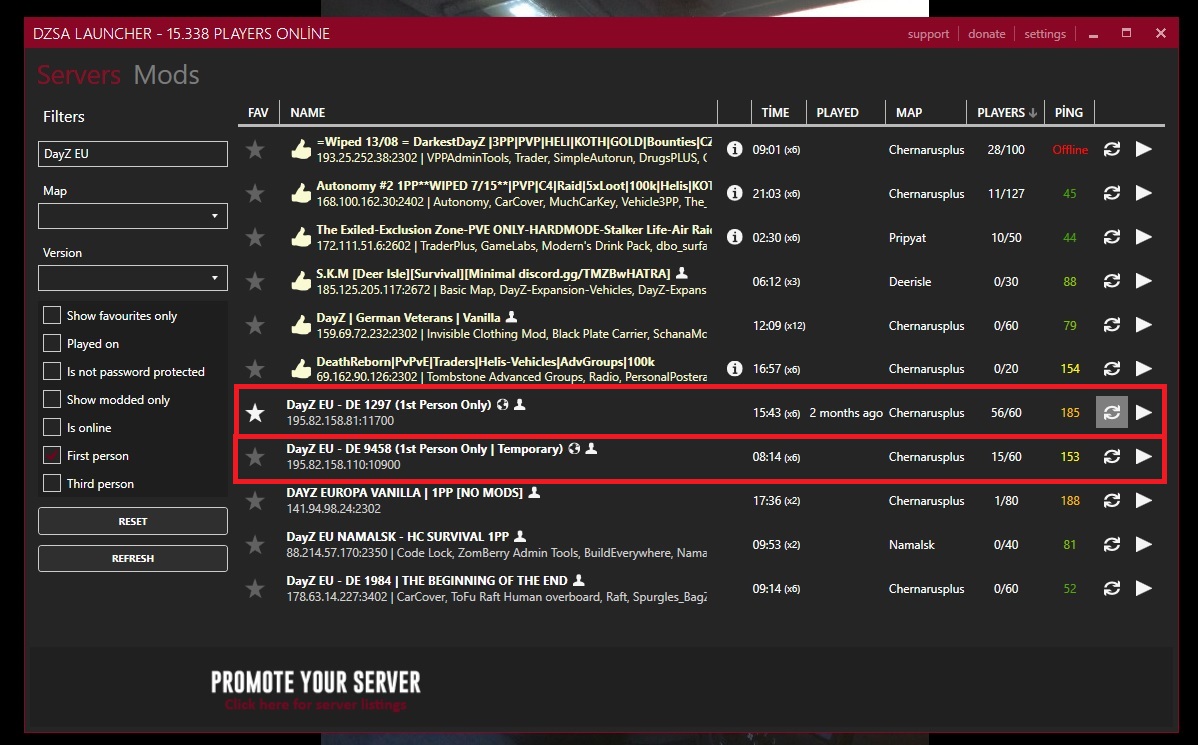The image size is (1198, 745).
Task: Join the DayZ EU NAMALSK server
Action: pos(1144,544)
